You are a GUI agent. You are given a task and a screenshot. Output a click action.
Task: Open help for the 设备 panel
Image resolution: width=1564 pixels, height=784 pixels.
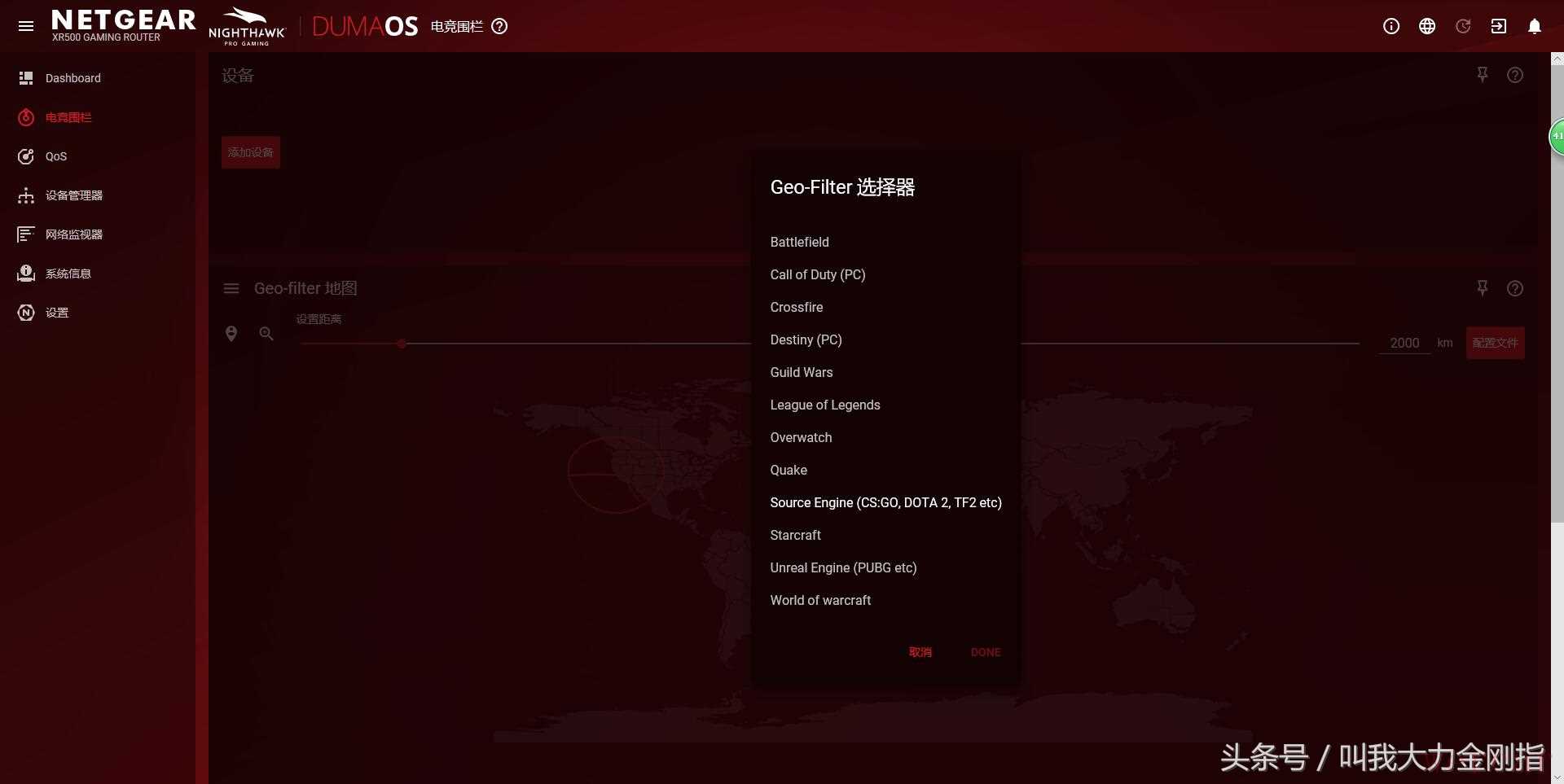pyautogui.click(x=1515, y=75)
